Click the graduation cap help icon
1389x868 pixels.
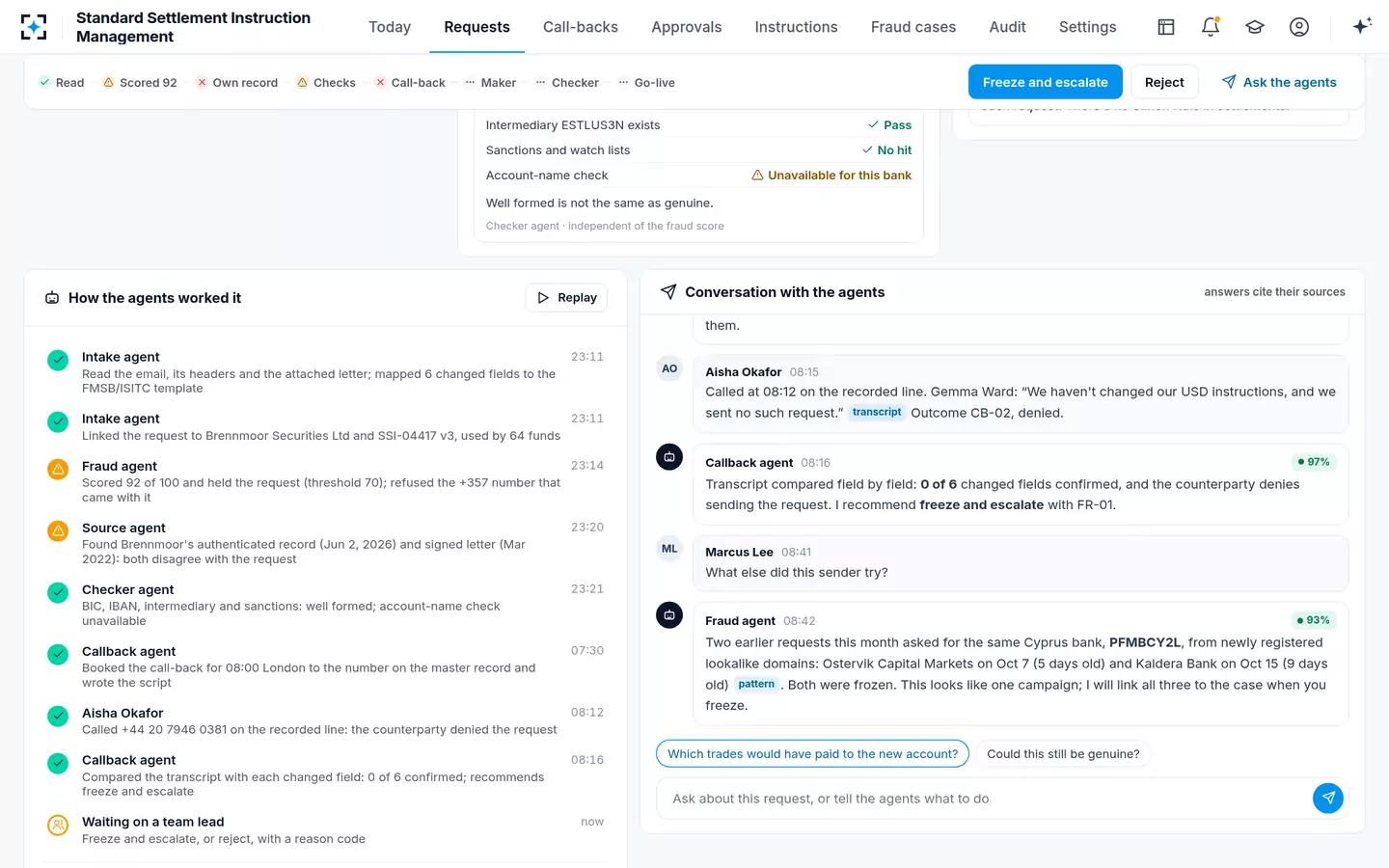pyautogui.click(x=1255, y=27)
